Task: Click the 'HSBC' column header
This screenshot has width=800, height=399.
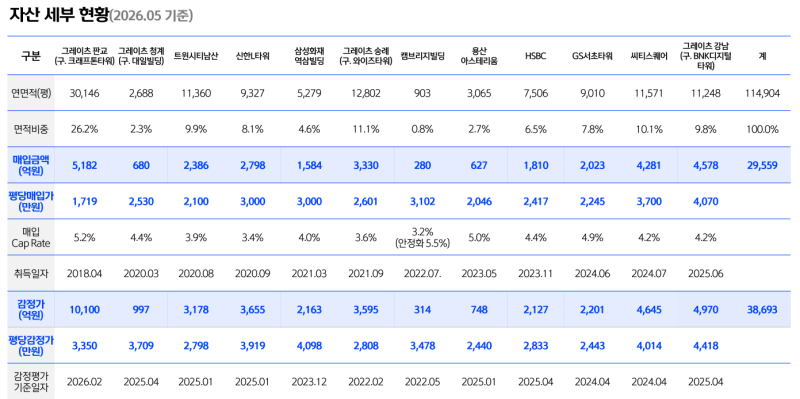Action: coord(535,56)
